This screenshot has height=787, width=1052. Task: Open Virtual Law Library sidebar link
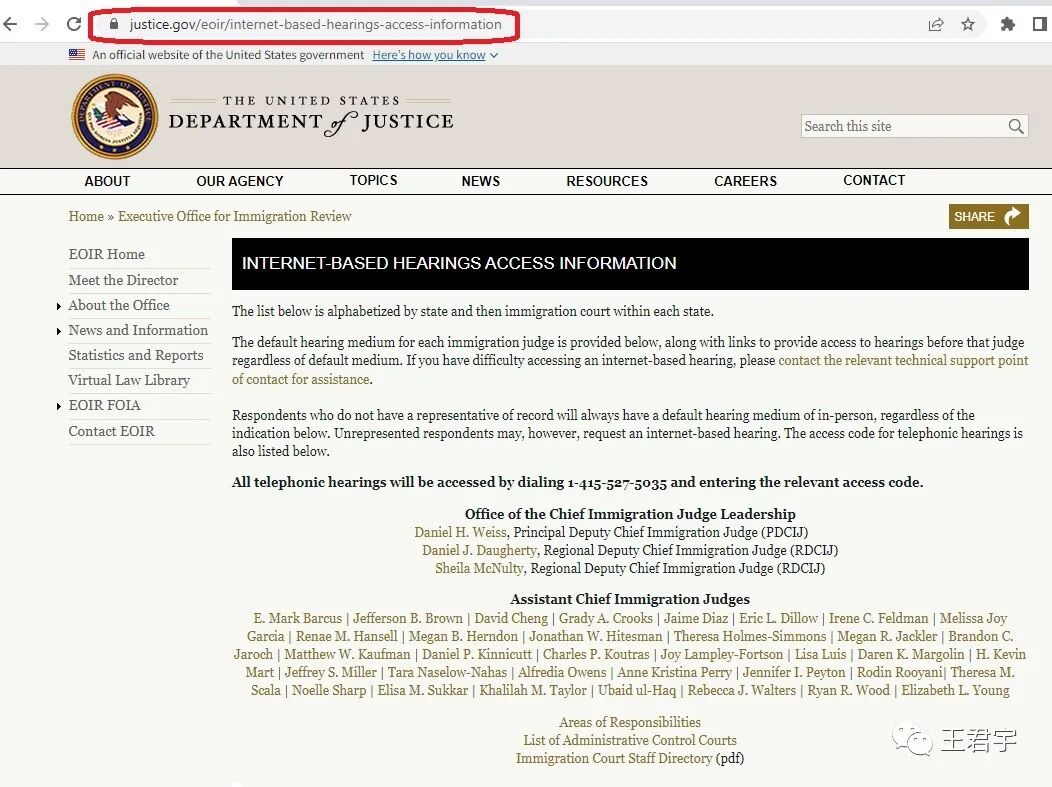[129, 380]
